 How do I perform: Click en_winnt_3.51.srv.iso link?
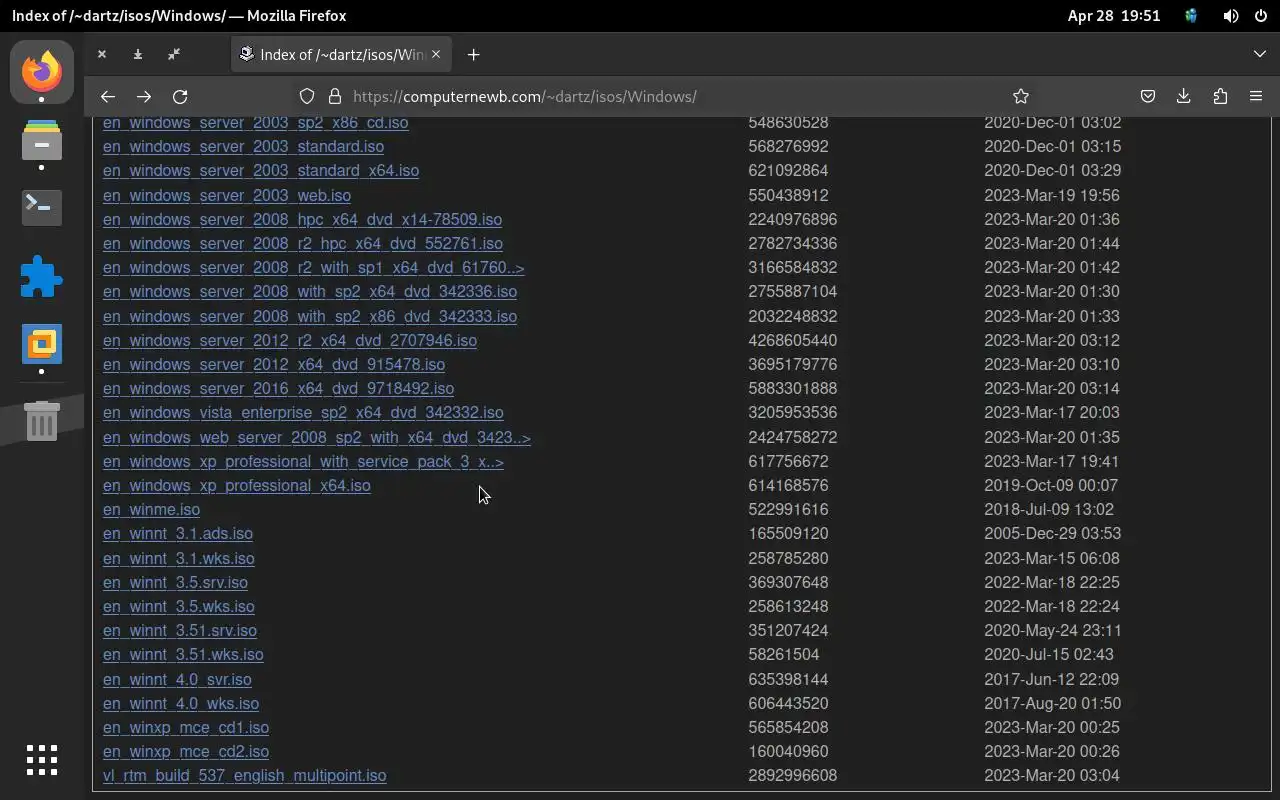point(180,630)
